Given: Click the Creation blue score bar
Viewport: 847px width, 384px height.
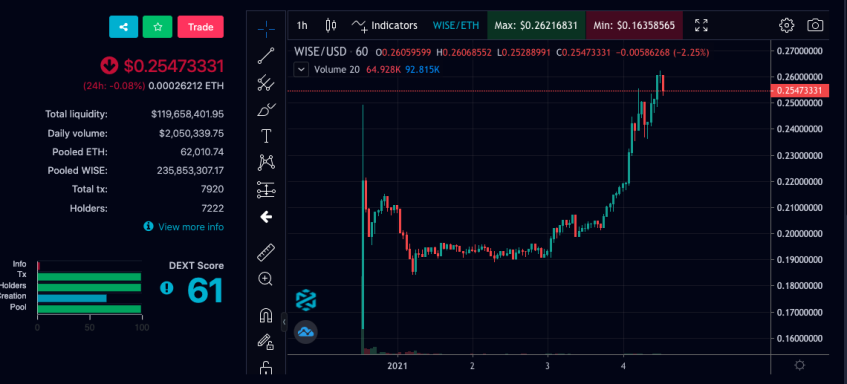Looking at the screenshot, I should coord(72,298).
